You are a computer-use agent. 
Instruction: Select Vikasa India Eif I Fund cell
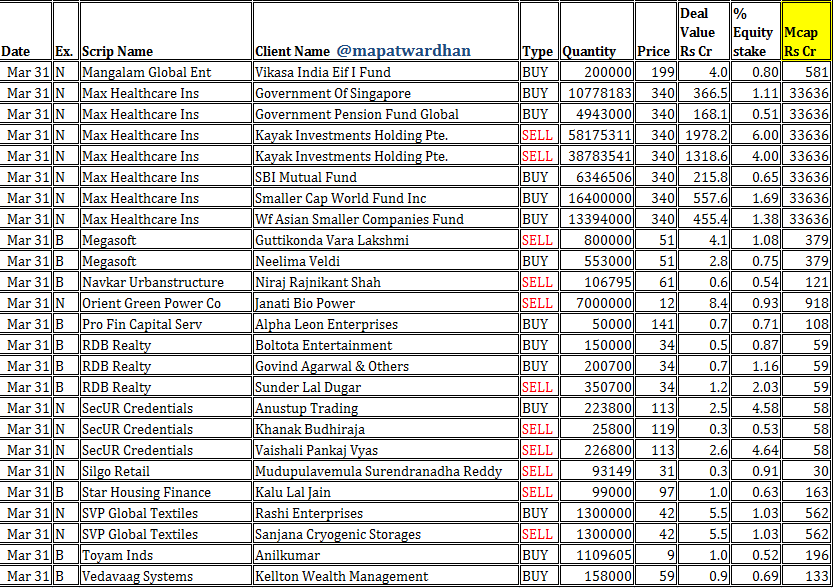386,72
